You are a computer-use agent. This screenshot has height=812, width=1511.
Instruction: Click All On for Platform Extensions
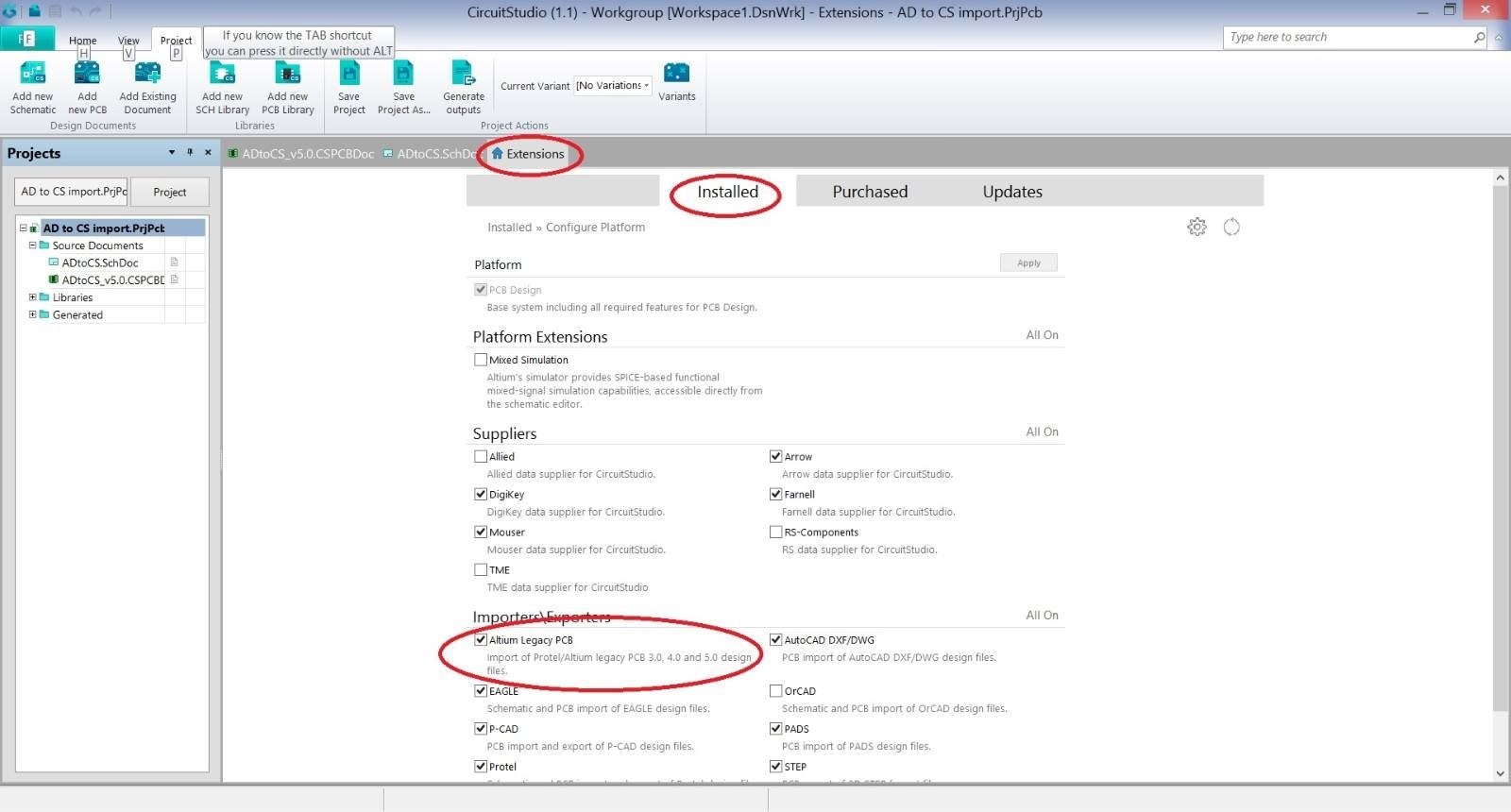[x=1042, y=335]
